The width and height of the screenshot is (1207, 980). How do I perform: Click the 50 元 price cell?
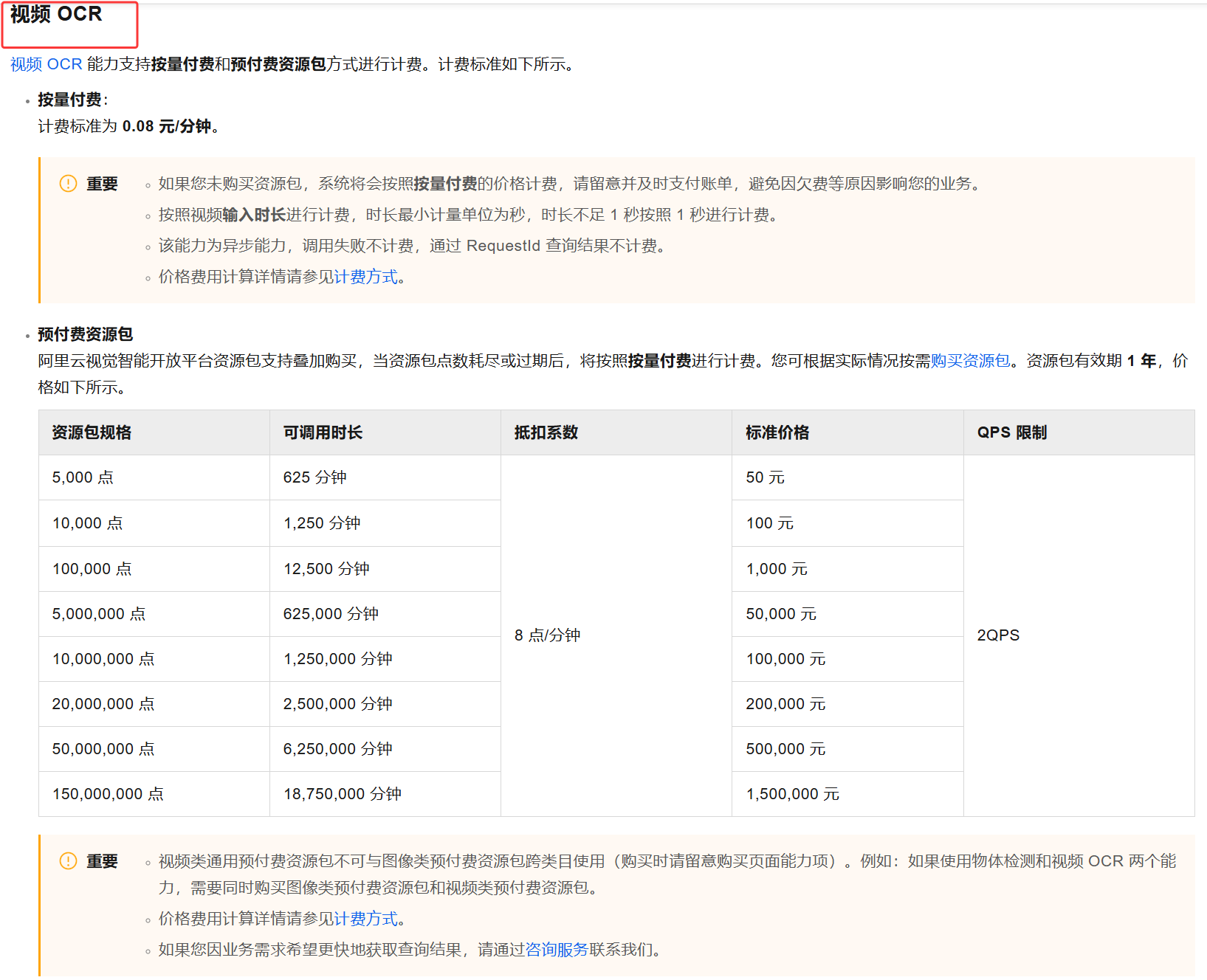pos(847,477)
